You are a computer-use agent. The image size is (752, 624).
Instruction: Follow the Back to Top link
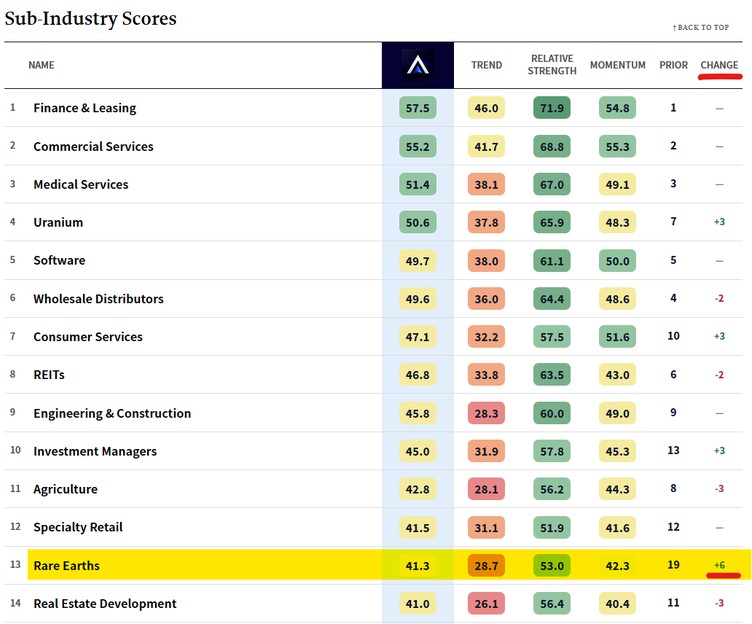[701, 27]
